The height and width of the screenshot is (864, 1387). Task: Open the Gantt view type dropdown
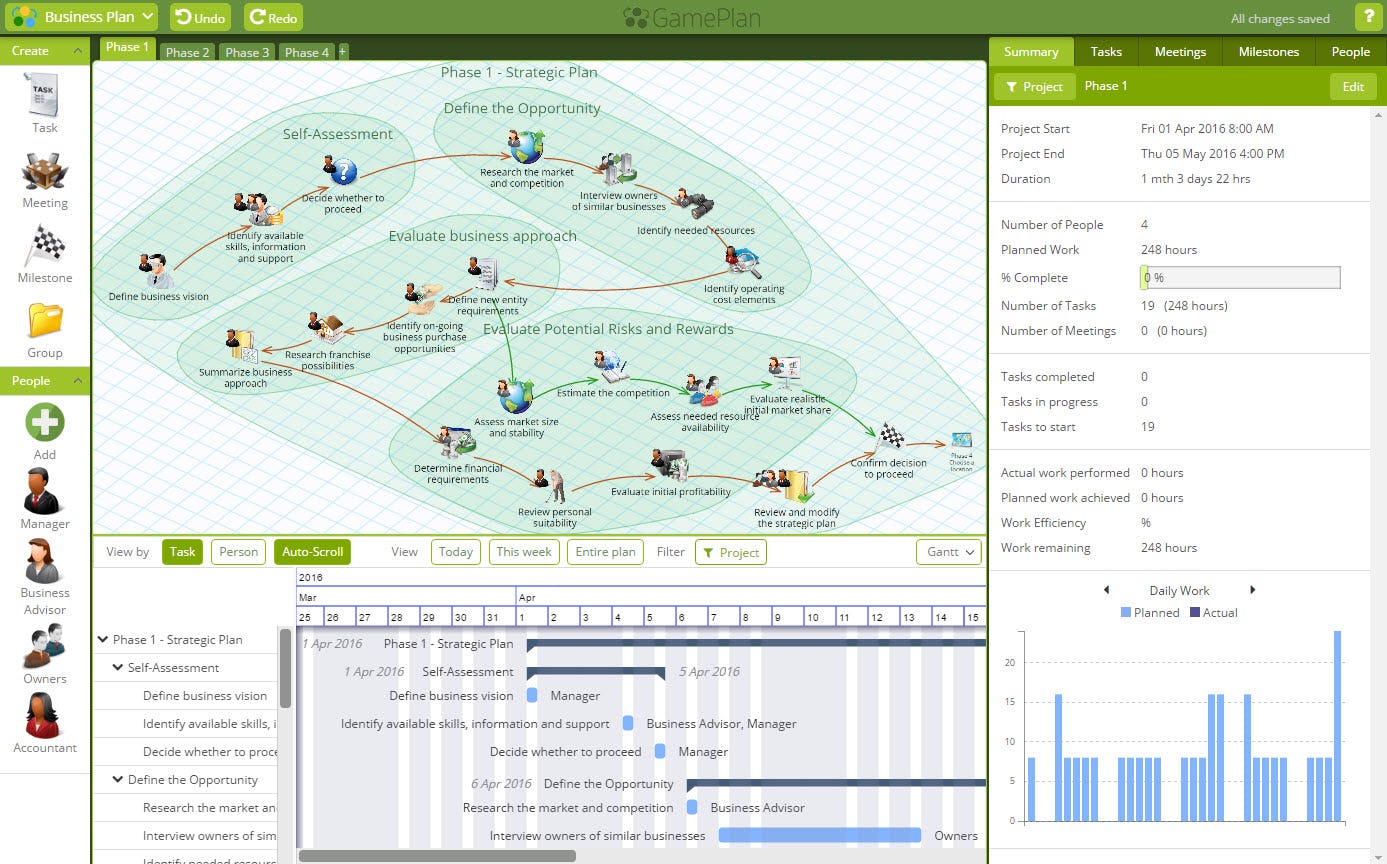948,551
